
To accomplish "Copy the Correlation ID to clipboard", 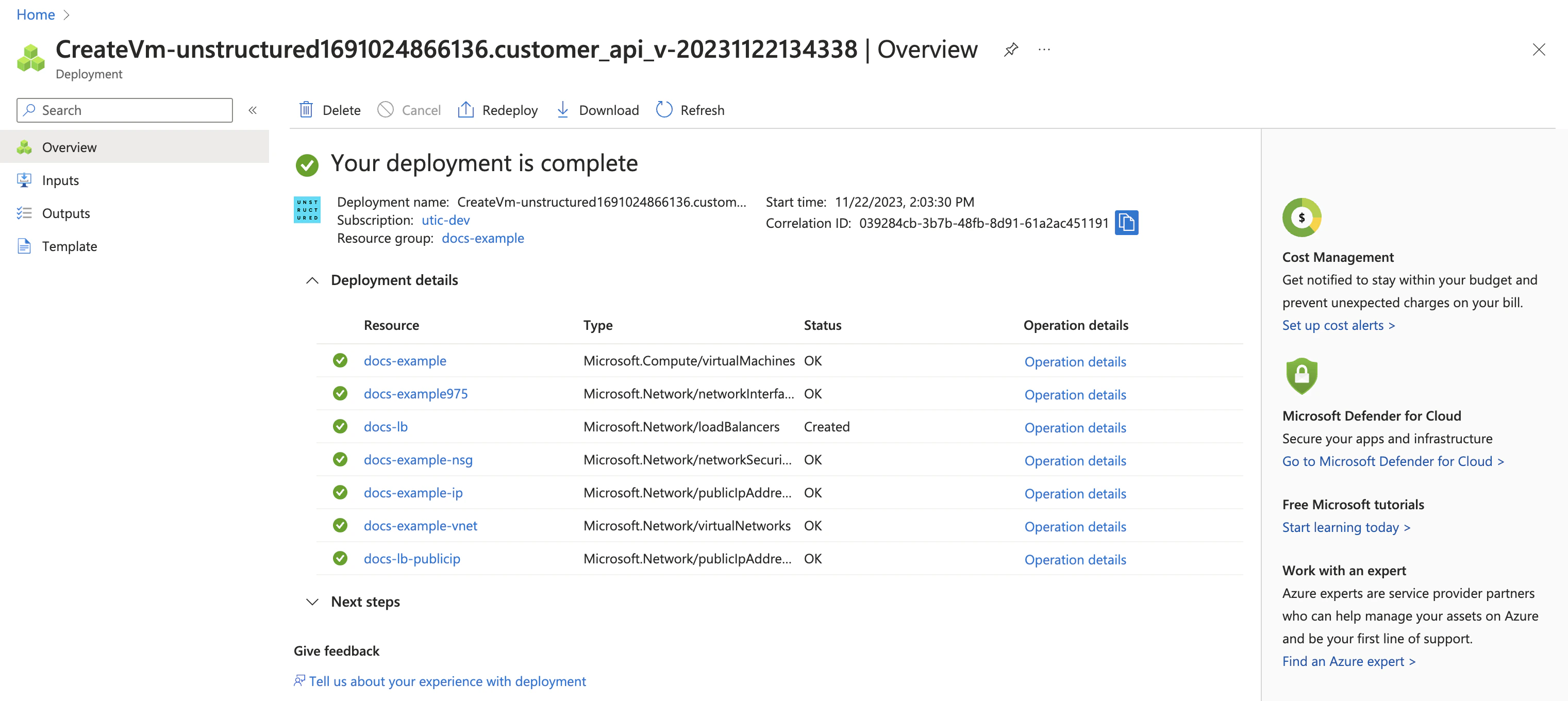I will 1126,223.
